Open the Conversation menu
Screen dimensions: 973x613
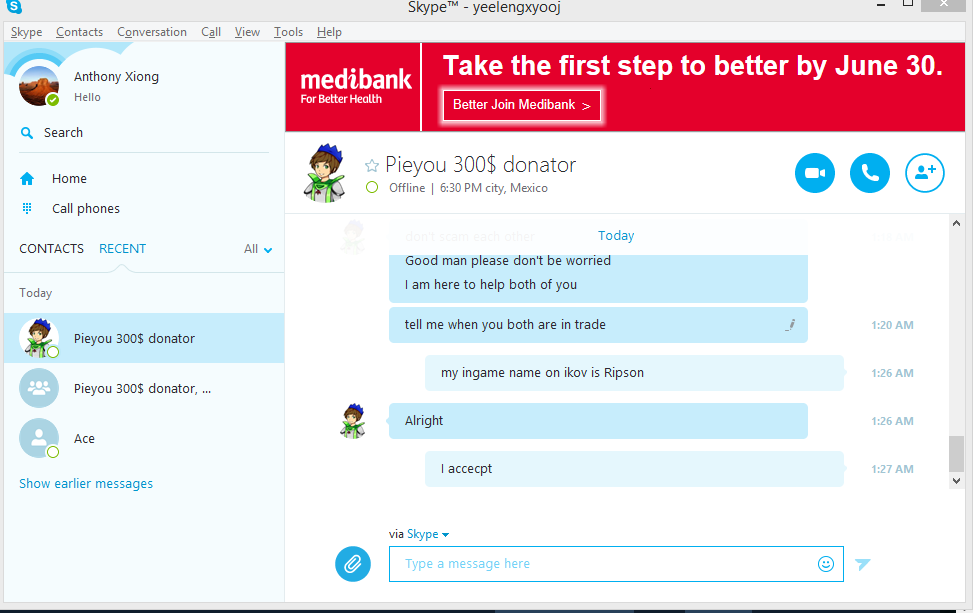pos(152,32)
